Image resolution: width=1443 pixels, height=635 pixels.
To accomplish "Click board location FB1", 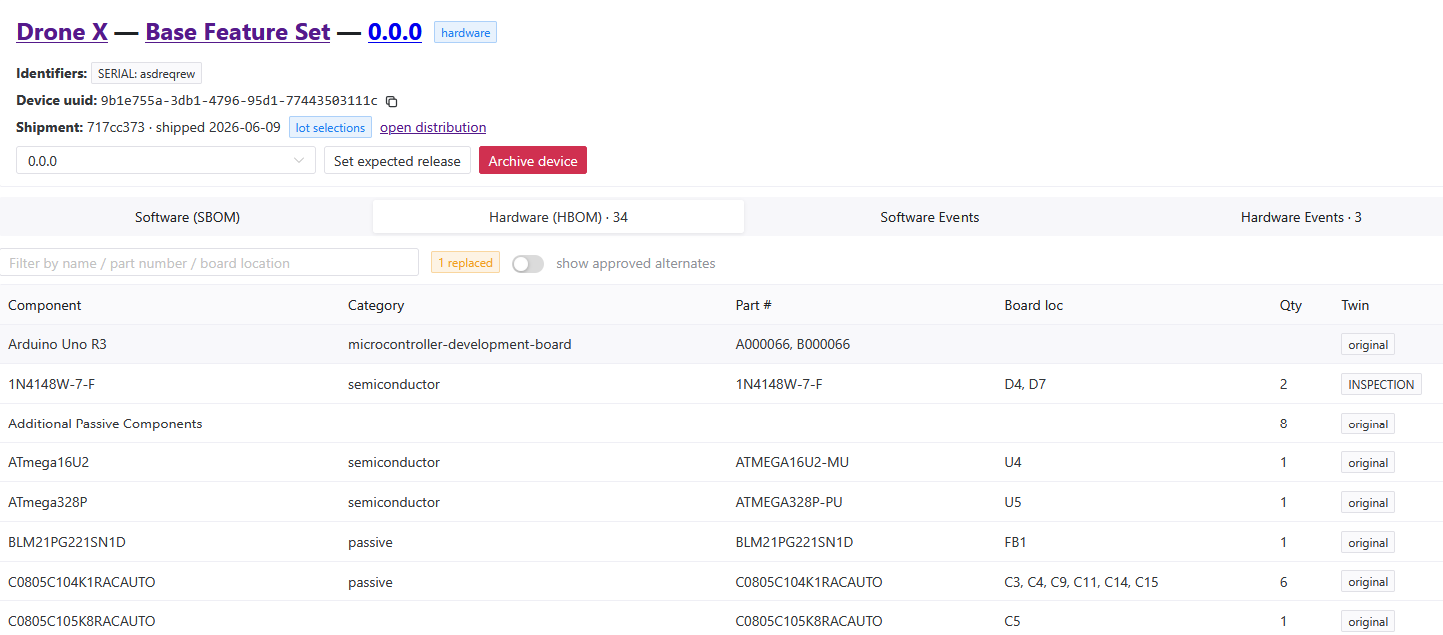I will coord(1015,542).
